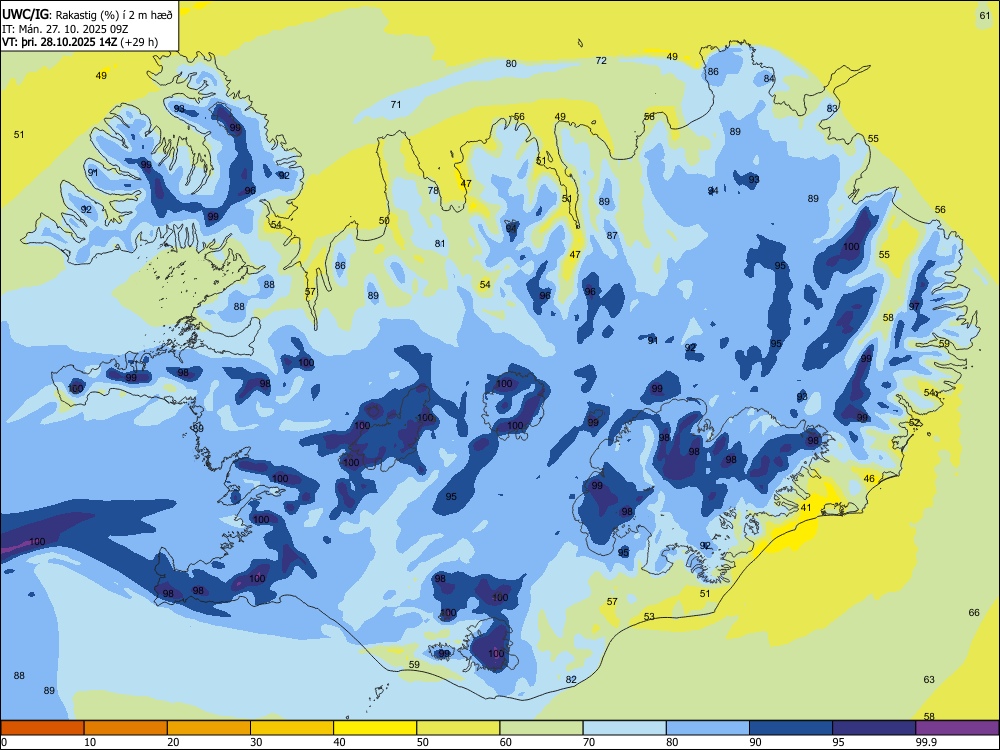Click the '78' humidity value on the map
Image resolution: width=1000 pixels, height=750 pixels.
[x=433, y=191]
